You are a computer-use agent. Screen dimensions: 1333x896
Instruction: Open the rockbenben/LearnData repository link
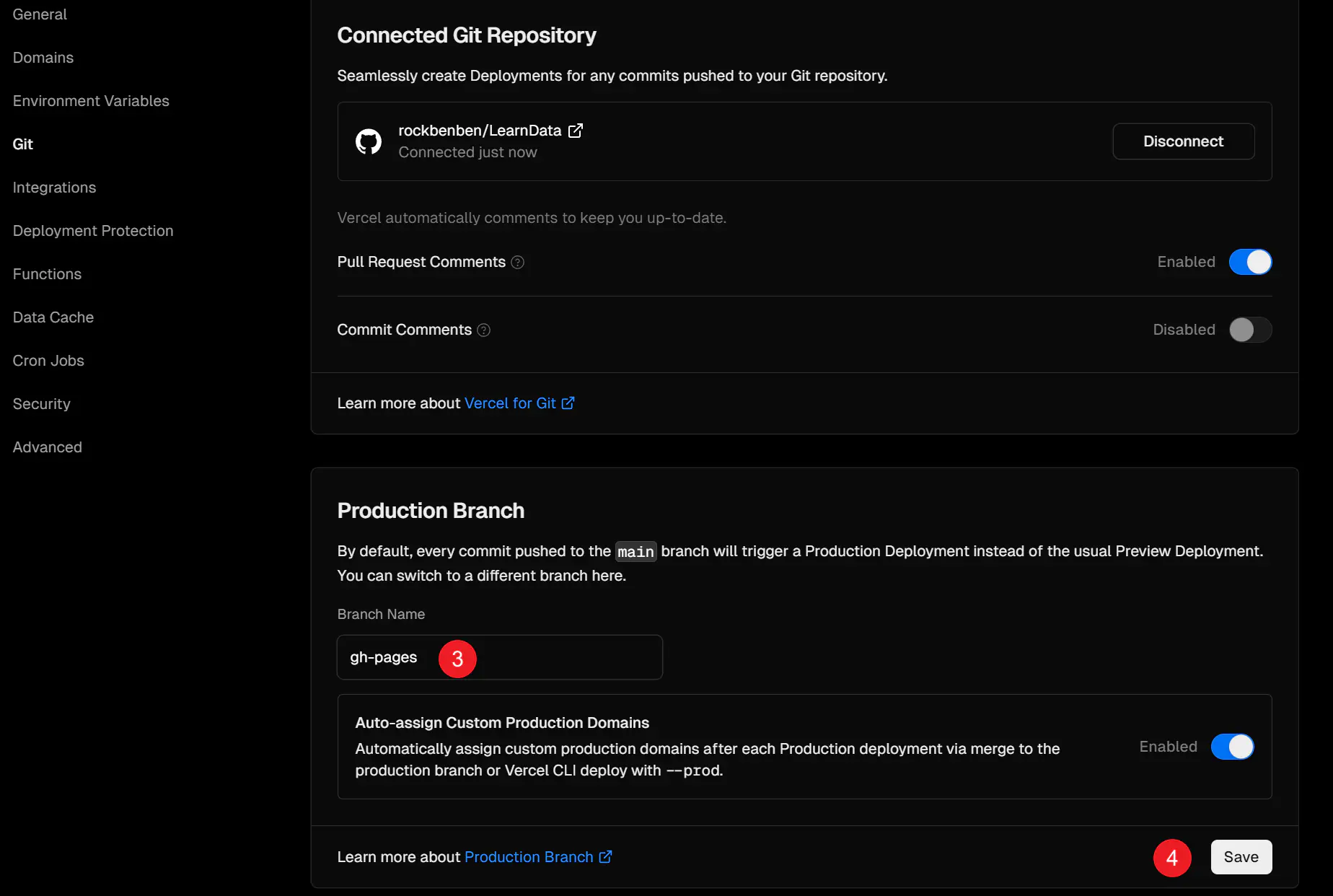click(x=480, y=131)
